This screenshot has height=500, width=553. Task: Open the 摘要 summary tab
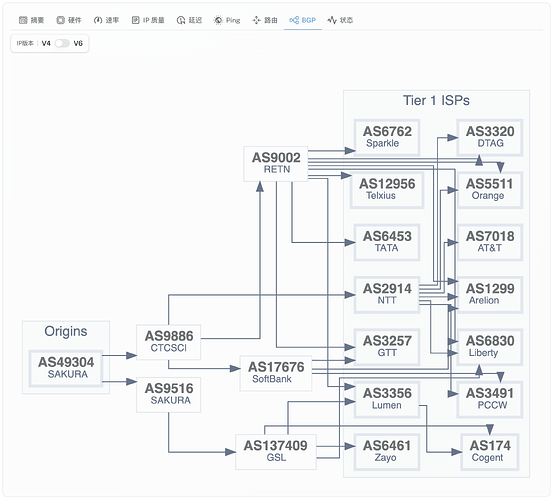click(x=31, y=20)
